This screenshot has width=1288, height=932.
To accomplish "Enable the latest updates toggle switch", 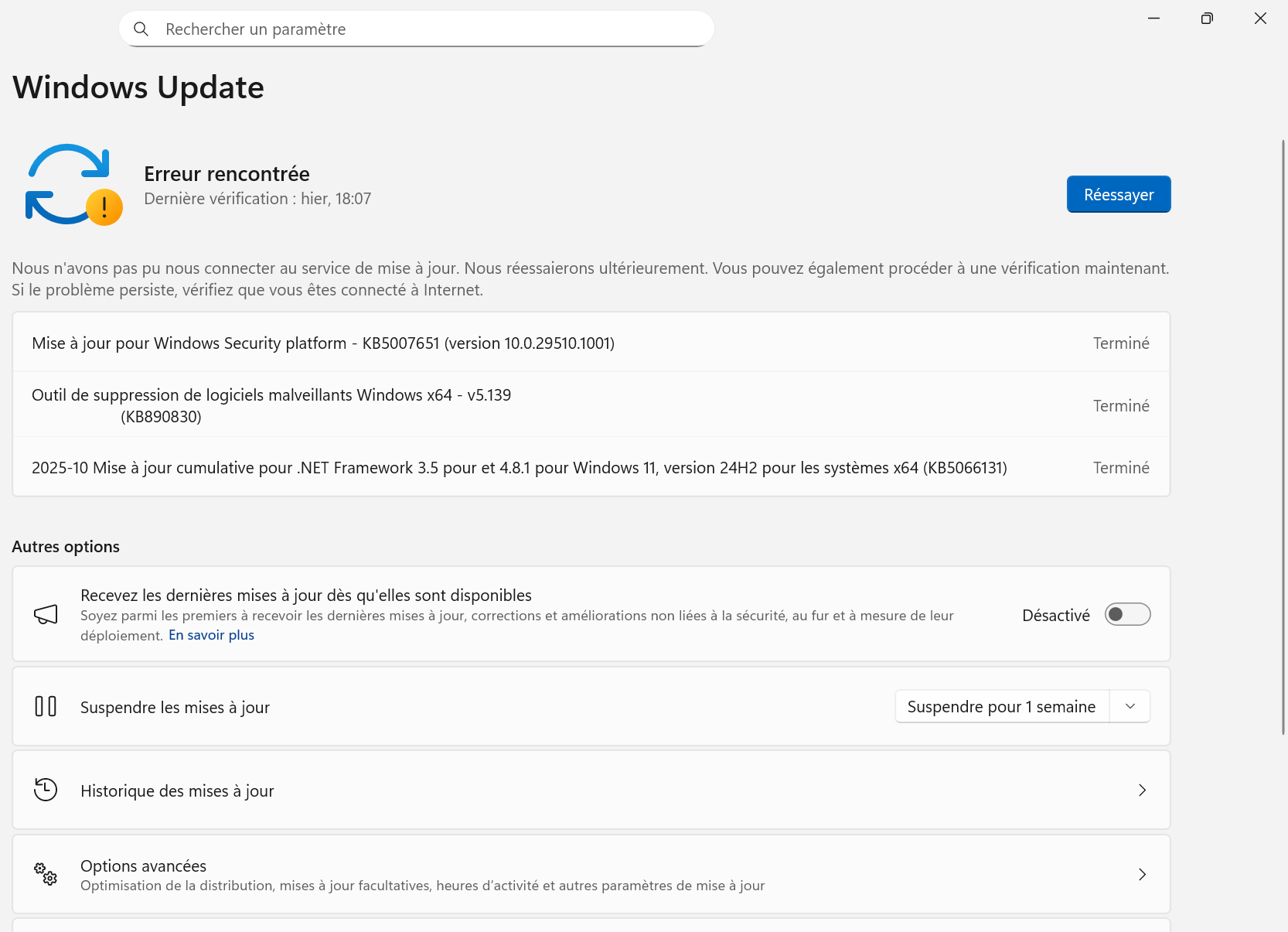I will point(1127,615).
